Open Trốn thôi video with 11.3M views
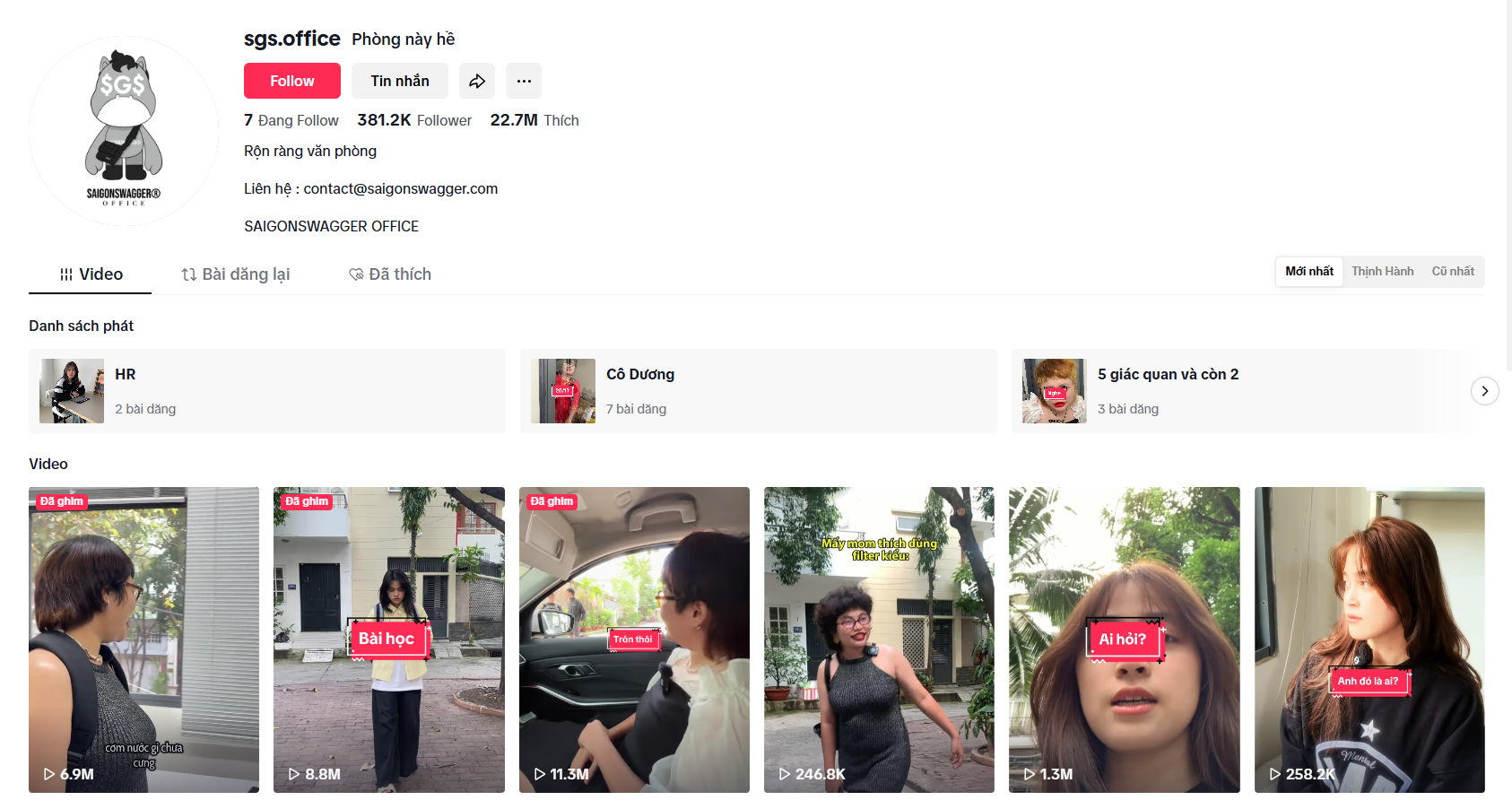 tap(634, 639)
